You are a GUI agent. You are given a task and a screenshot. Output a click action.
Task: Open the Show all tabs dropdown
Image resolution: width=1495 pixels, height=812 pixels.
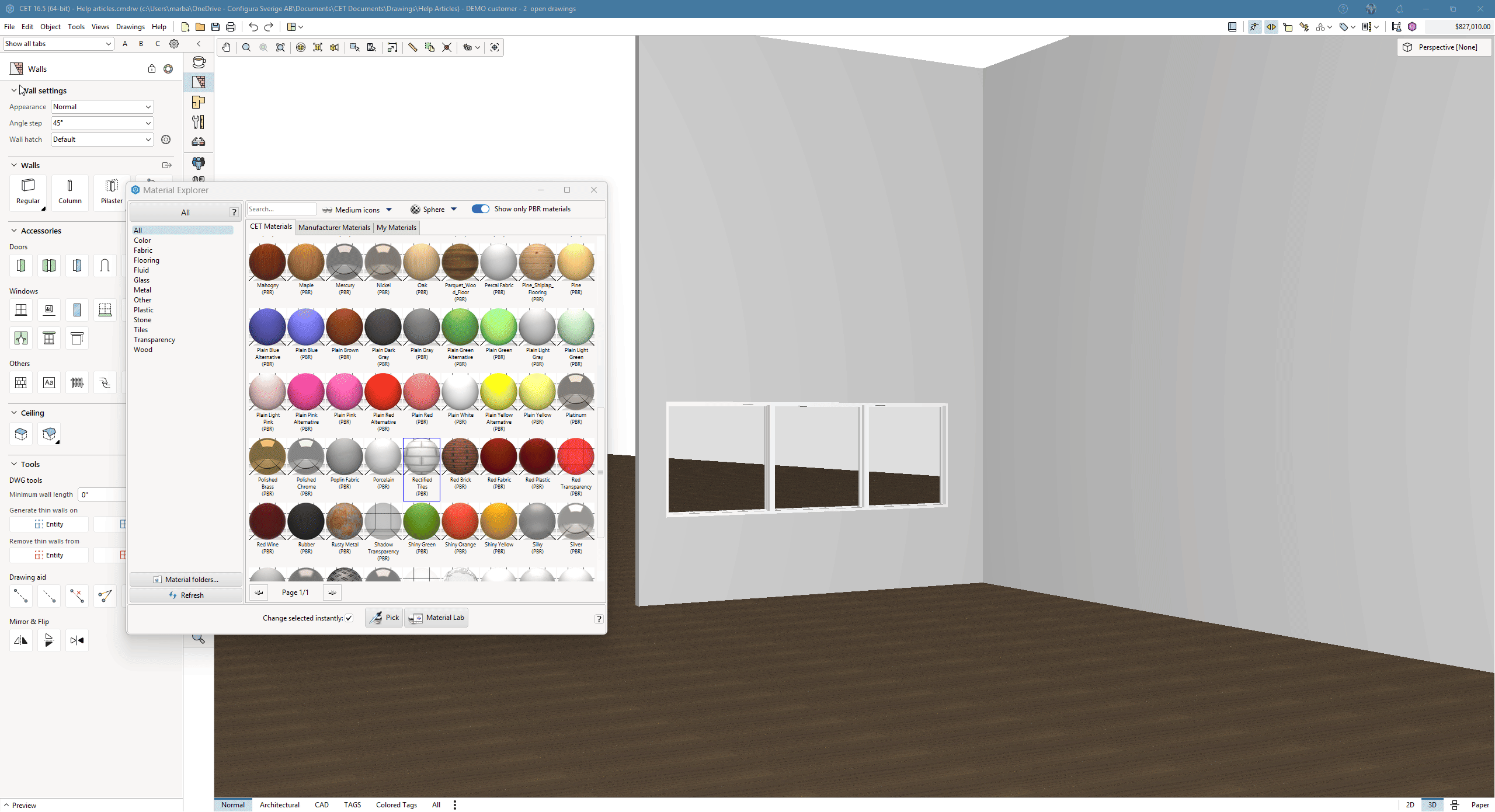pos(58,44)
